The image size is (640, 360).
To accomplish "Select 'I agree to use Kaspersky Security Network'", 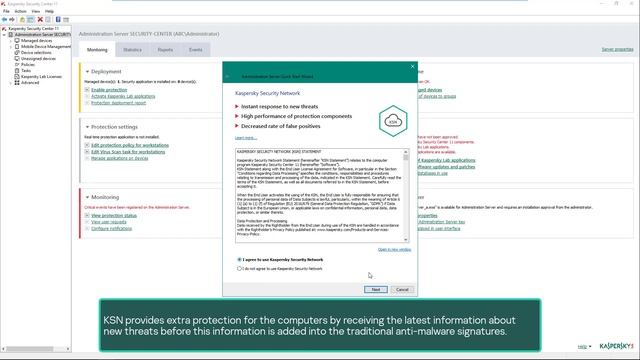I will (x=240, y=260).
